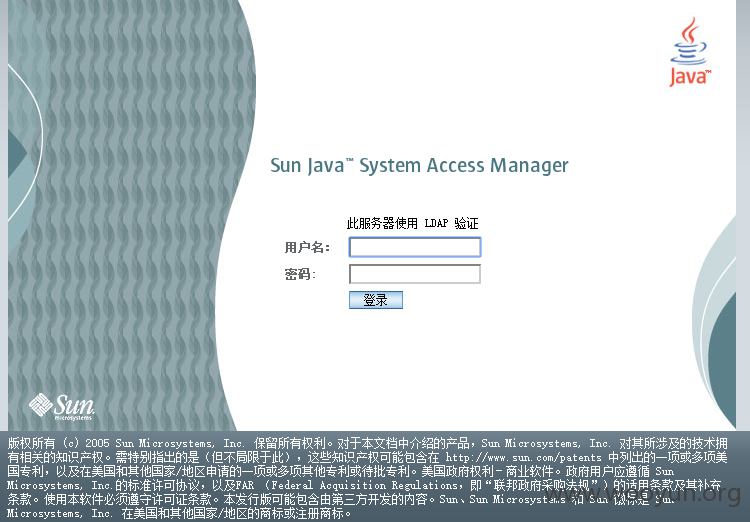This screenshot has width=750, height=522.
Task: Click the Sun Java System Access Manager heading
Action: coord(419,166)
